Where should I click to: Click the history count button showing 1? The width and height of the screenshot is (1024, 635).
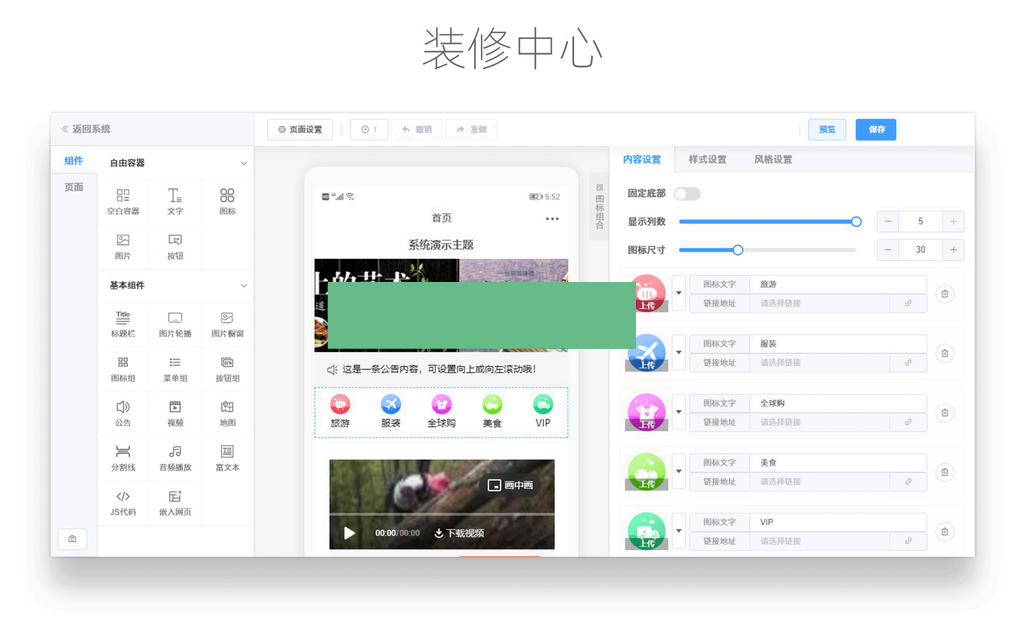[369, 129]
